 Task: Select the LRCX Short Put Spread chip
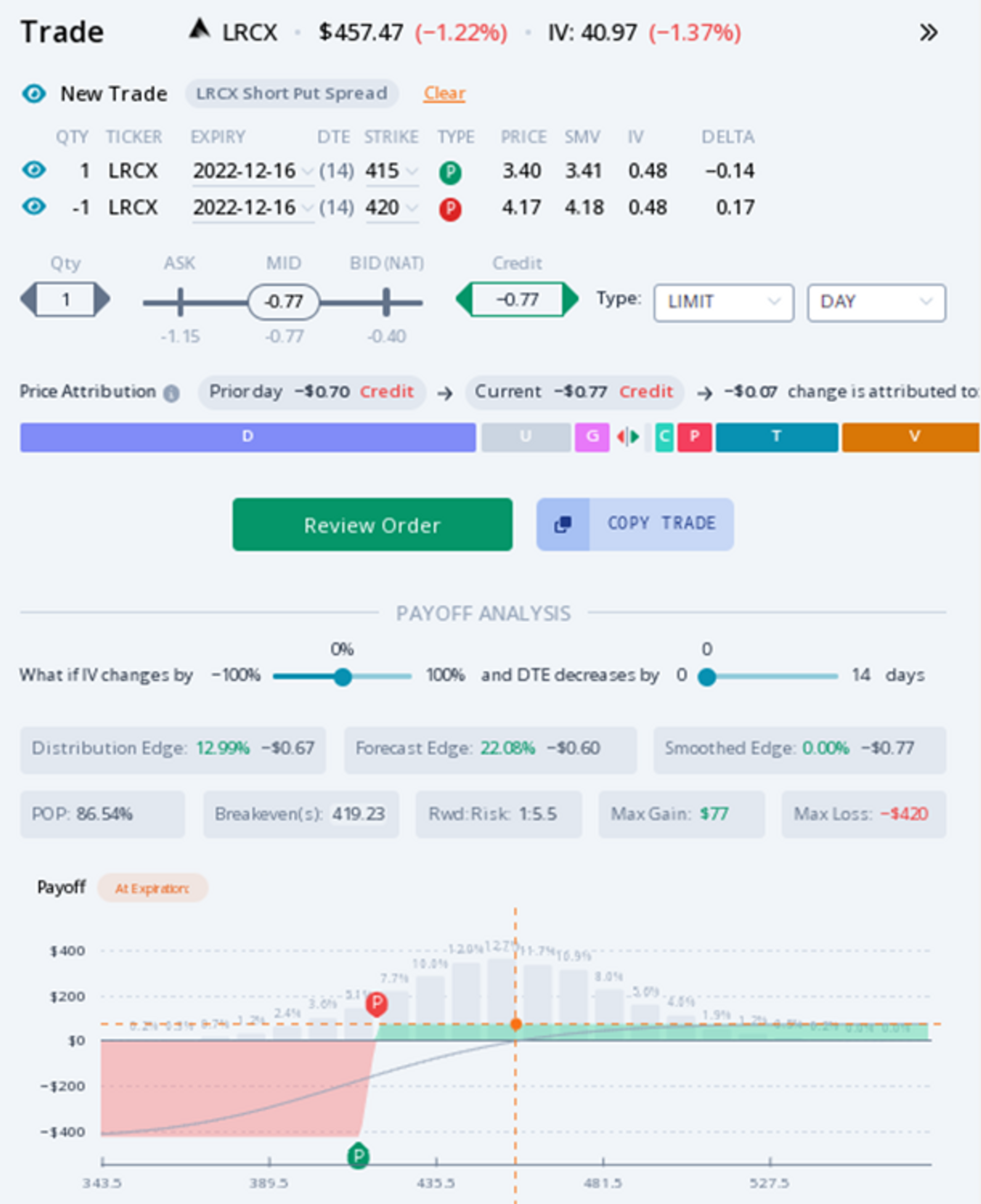click(x=291, y=94)
